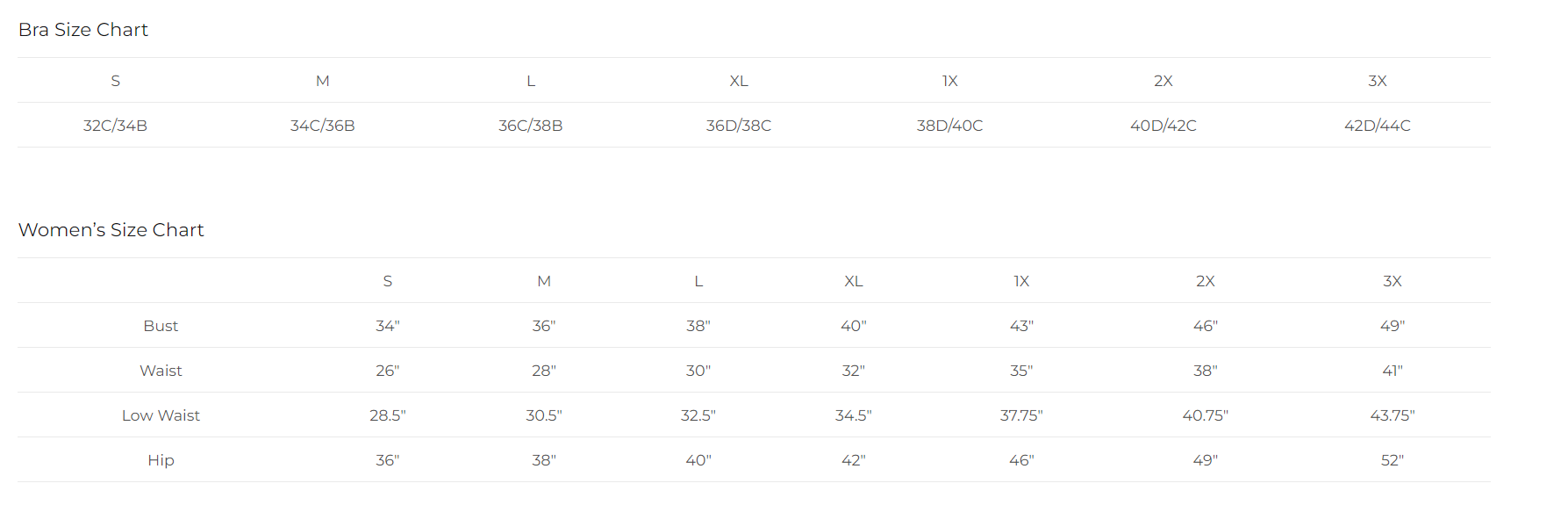Select the 52" Hip measurement for 3X

tap(1393, 460)
